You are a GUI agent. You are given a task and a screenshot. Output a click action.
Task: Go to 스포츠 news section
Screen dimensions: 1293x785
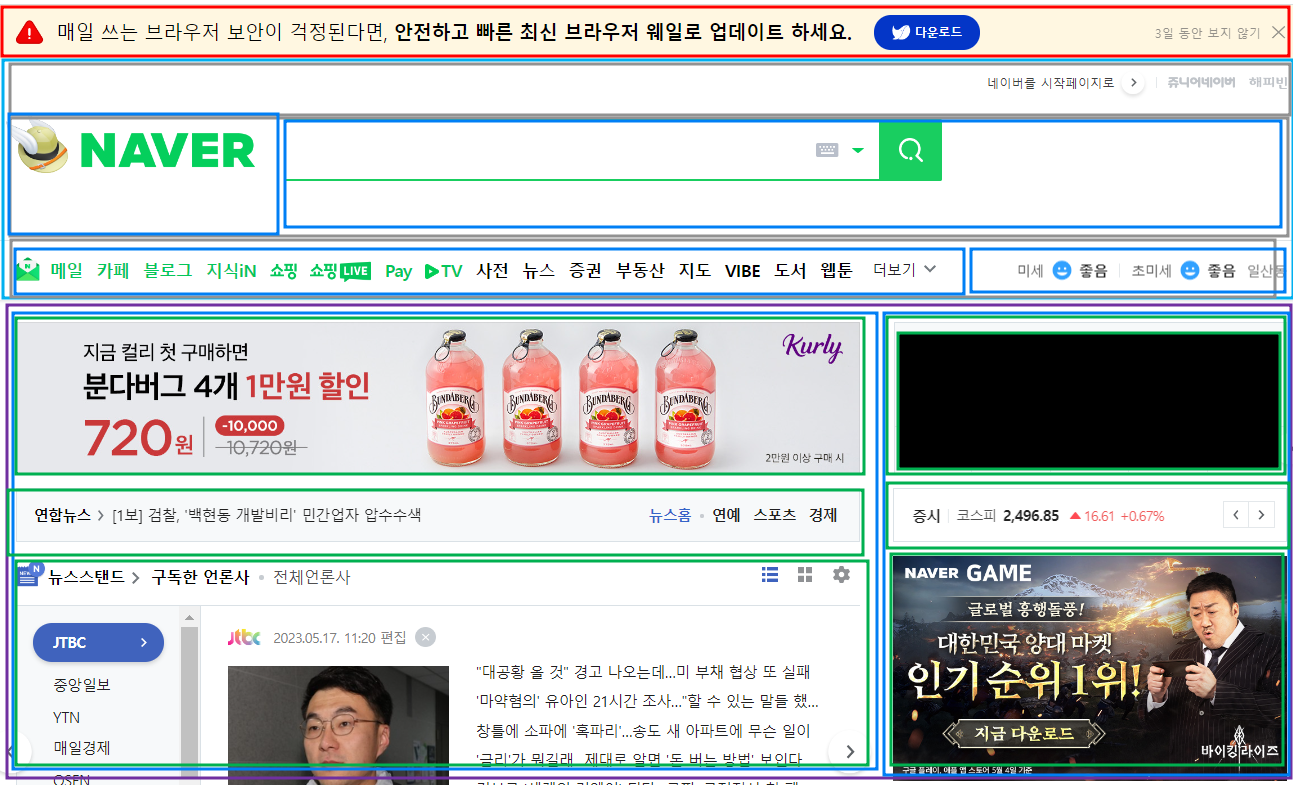tap(775, 515)
